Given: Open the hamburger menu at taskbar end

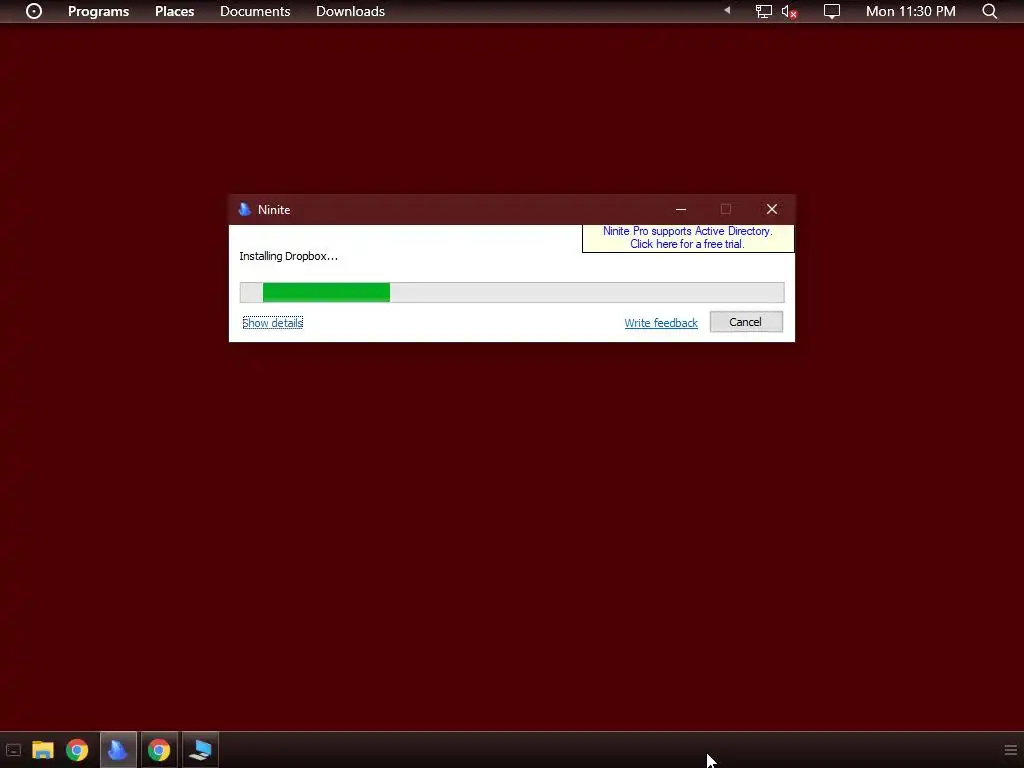Looking at the screenshot, I should coord(1010,750).
